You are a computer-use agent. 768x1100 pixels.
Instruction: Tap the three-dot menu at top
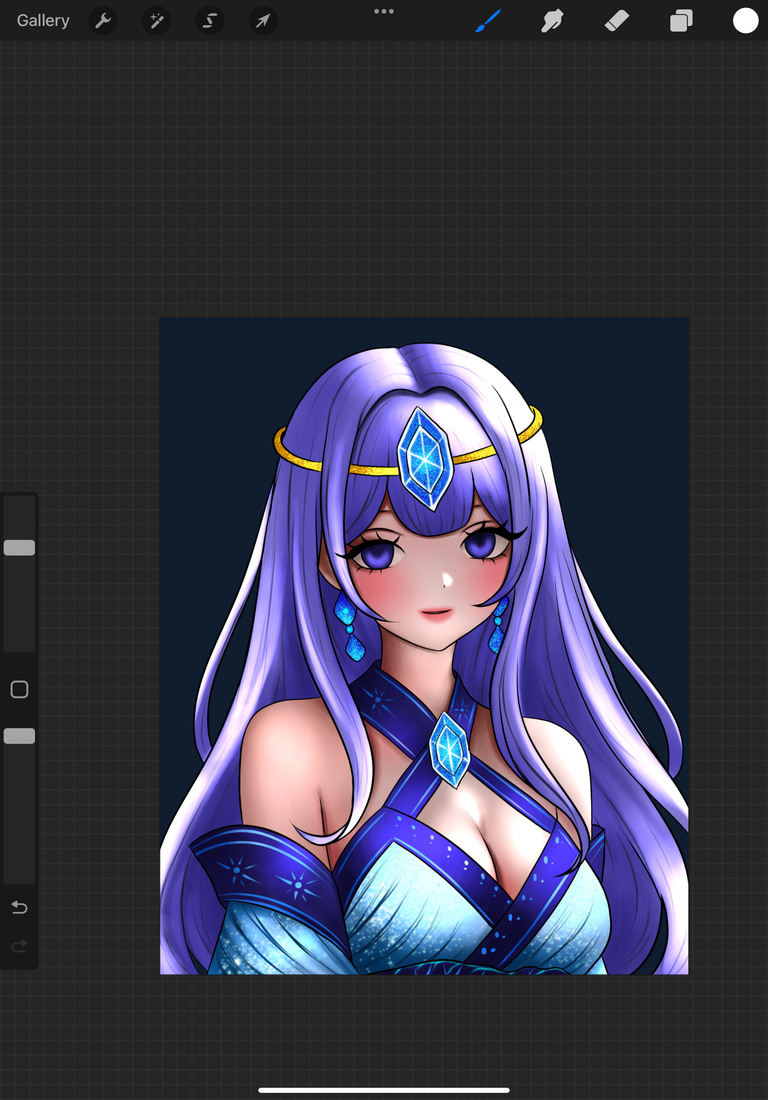pos(384,11)
